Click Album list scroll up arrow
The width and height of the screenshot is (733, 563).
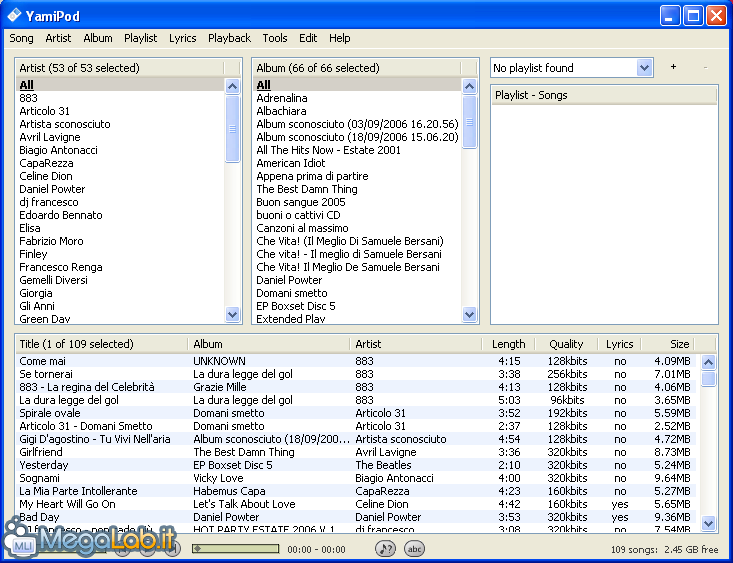pos(469,86)
